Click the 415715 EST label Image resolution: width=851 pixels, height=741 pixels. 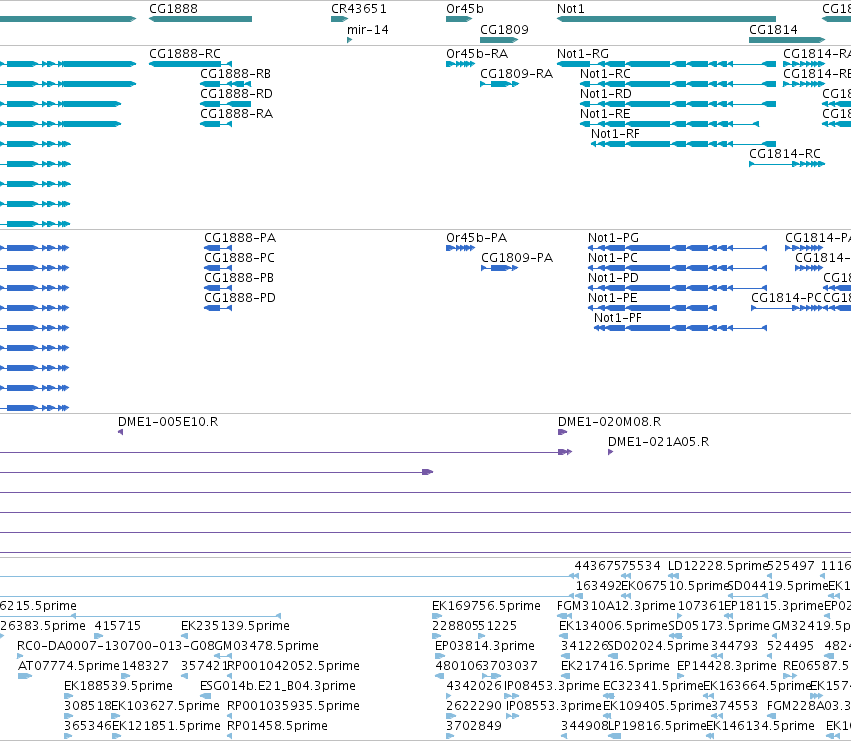point(118,626)
